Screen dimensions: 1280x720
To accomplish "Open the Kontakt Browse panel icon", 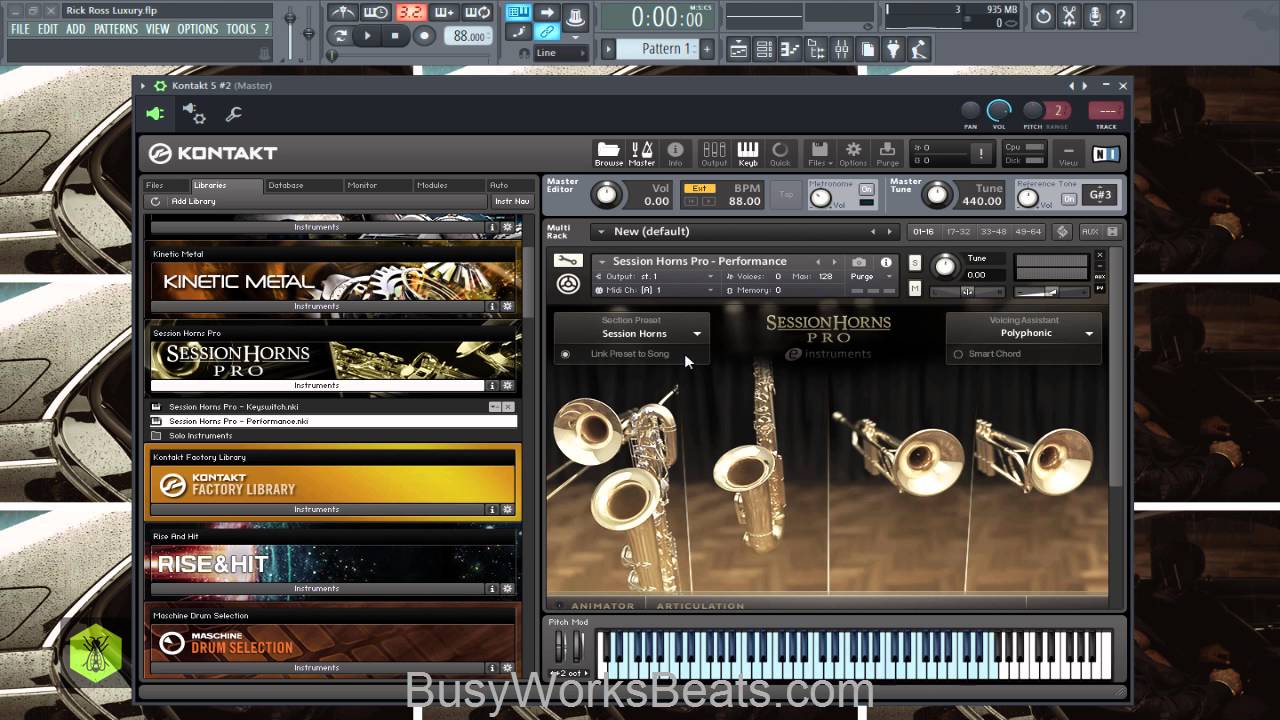I will click(x=608, y=153).
